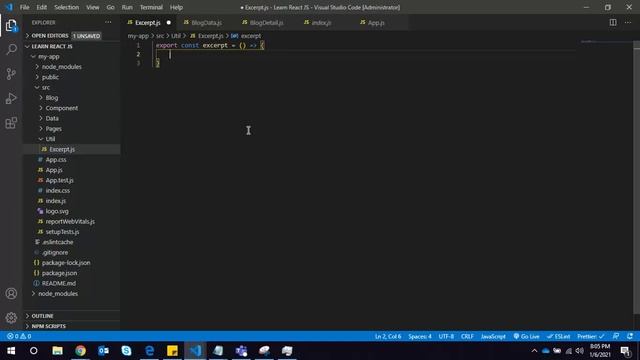
Task: Open Explorer panel Views and More Actions ellipsis
Action: coord(108,22)
